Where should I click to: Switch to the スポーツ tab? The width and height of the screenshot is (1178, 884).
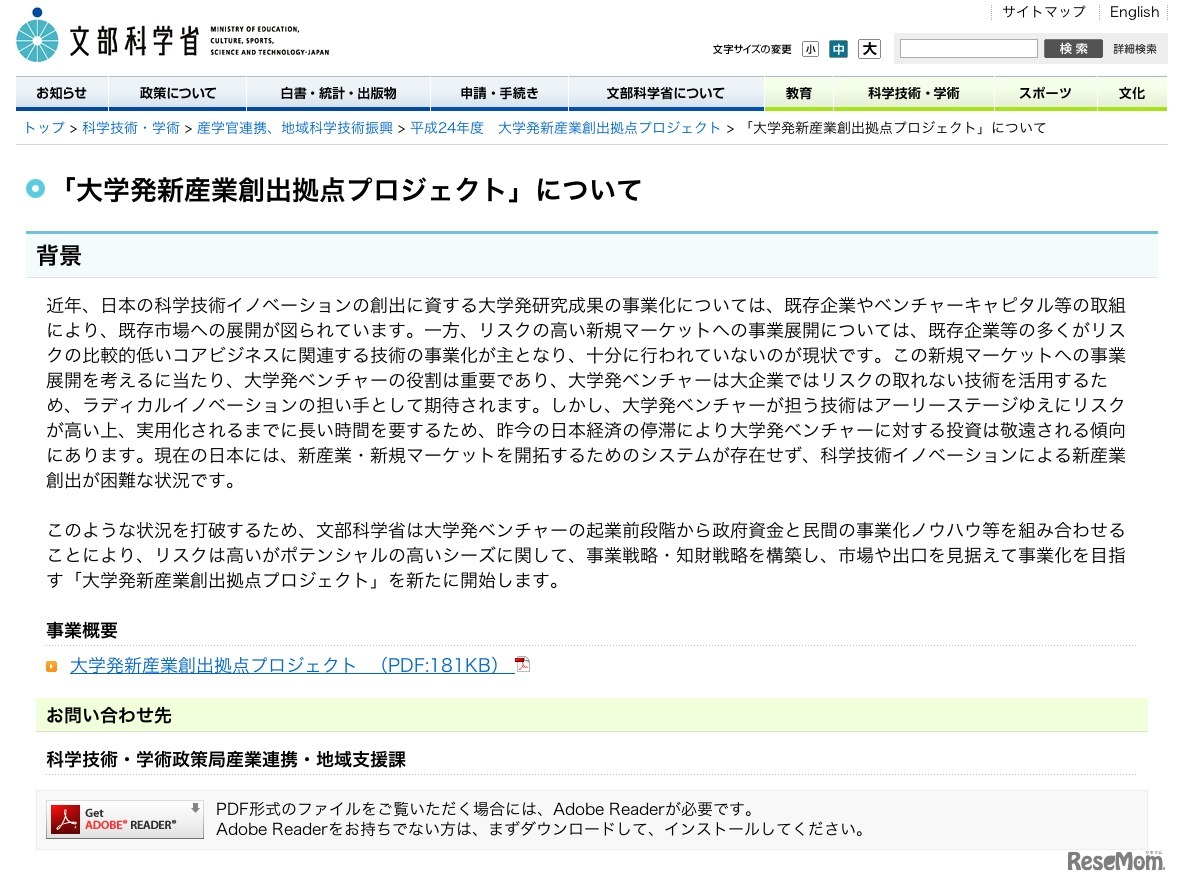tap(1044, 92)
